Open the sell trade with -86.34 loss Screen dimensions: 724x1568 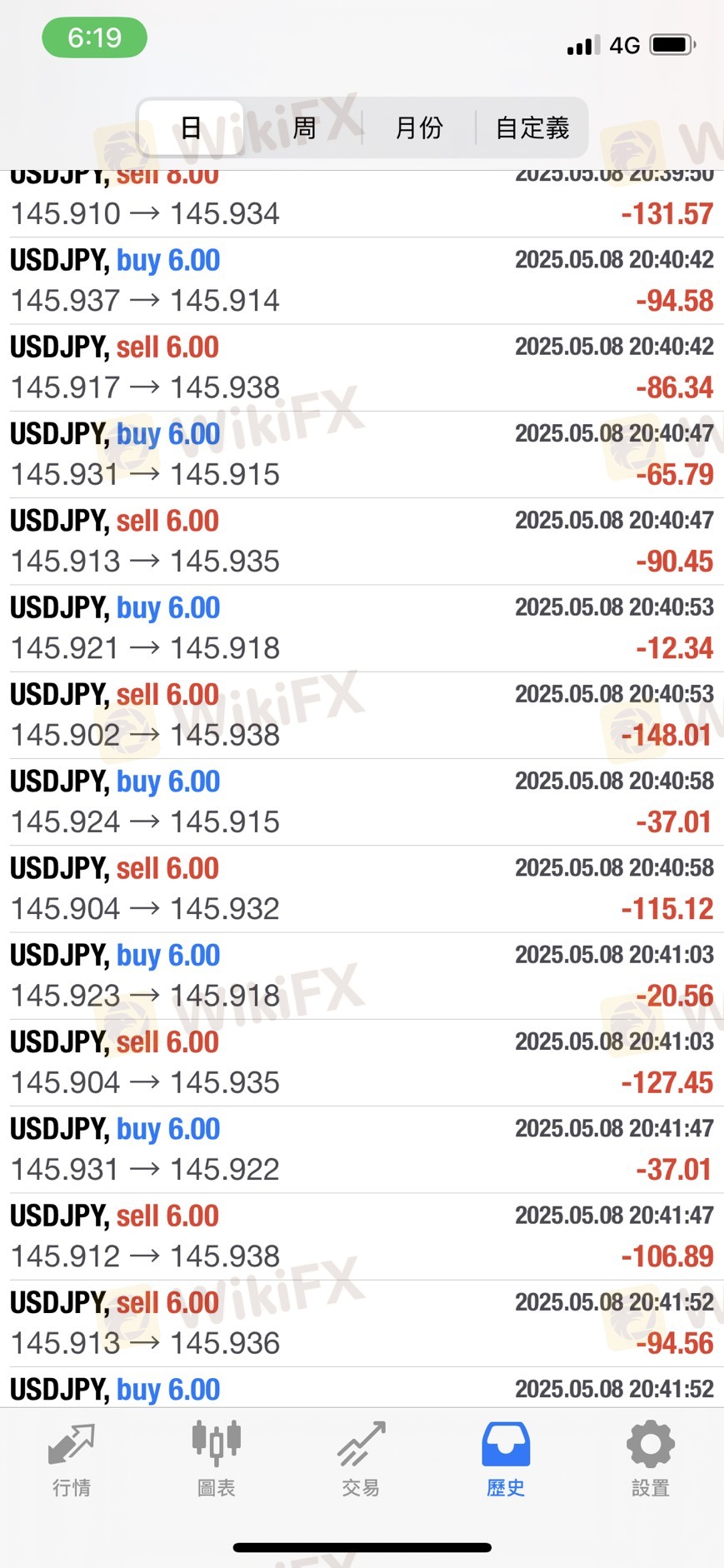362,367
